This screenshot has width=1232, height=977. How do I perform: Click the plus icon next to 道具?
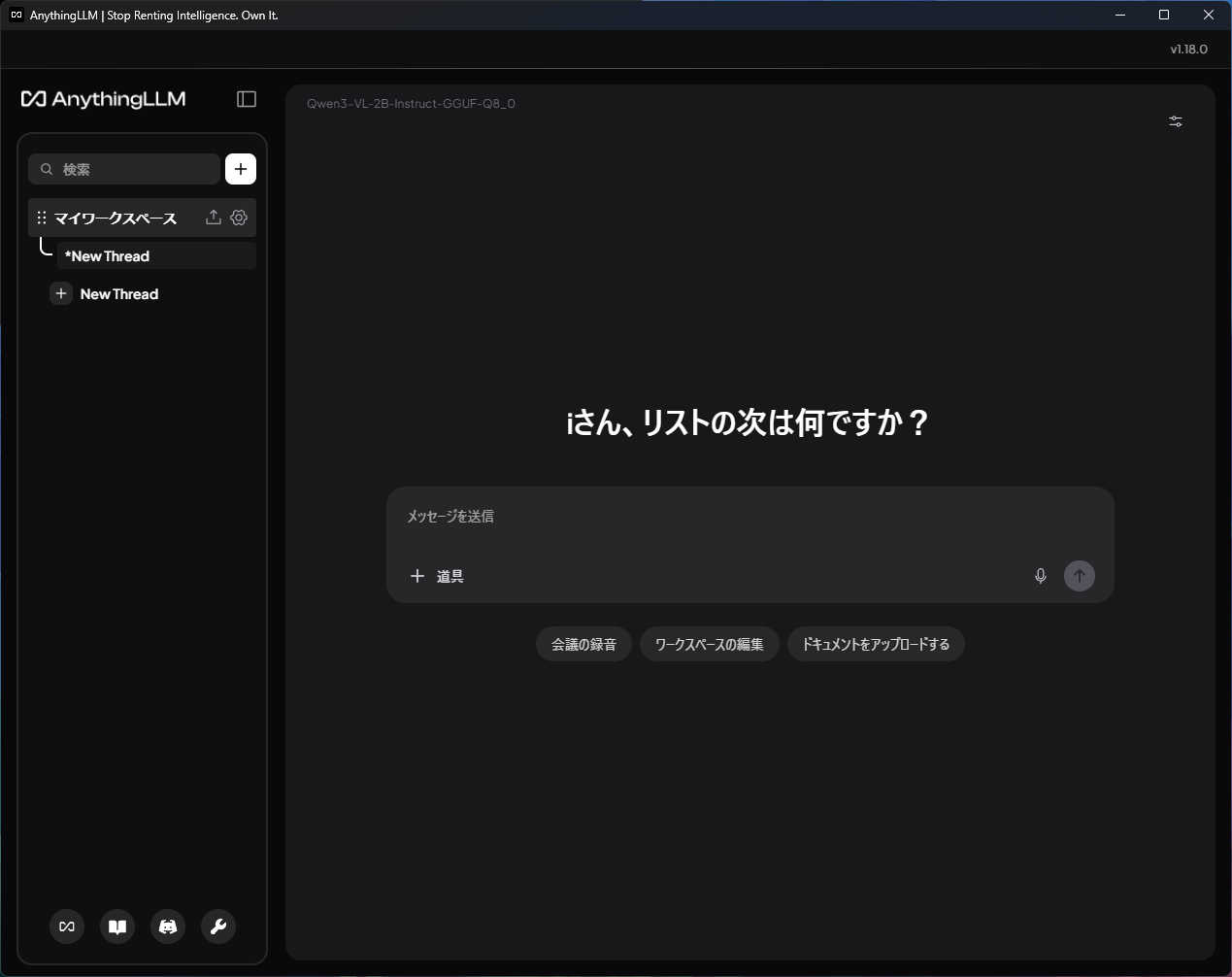point(417,576)
